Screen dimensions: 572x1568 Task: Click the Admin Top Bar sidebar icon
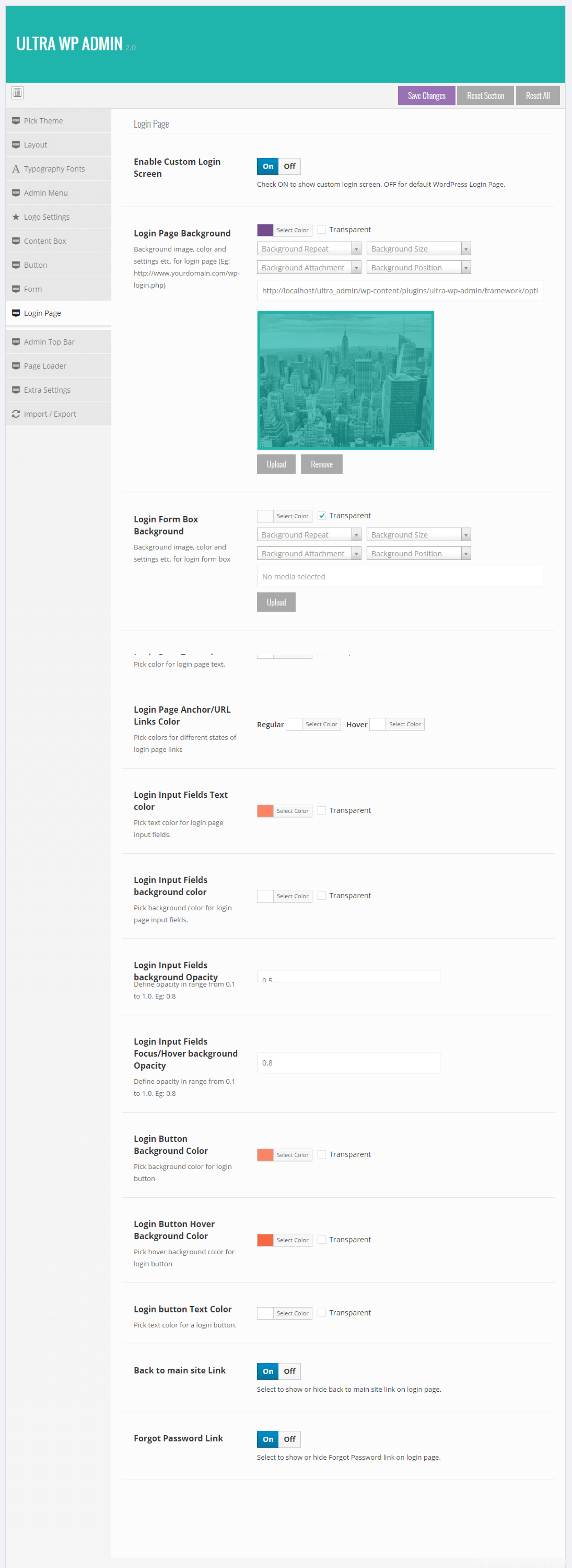(x=16, y=342)
